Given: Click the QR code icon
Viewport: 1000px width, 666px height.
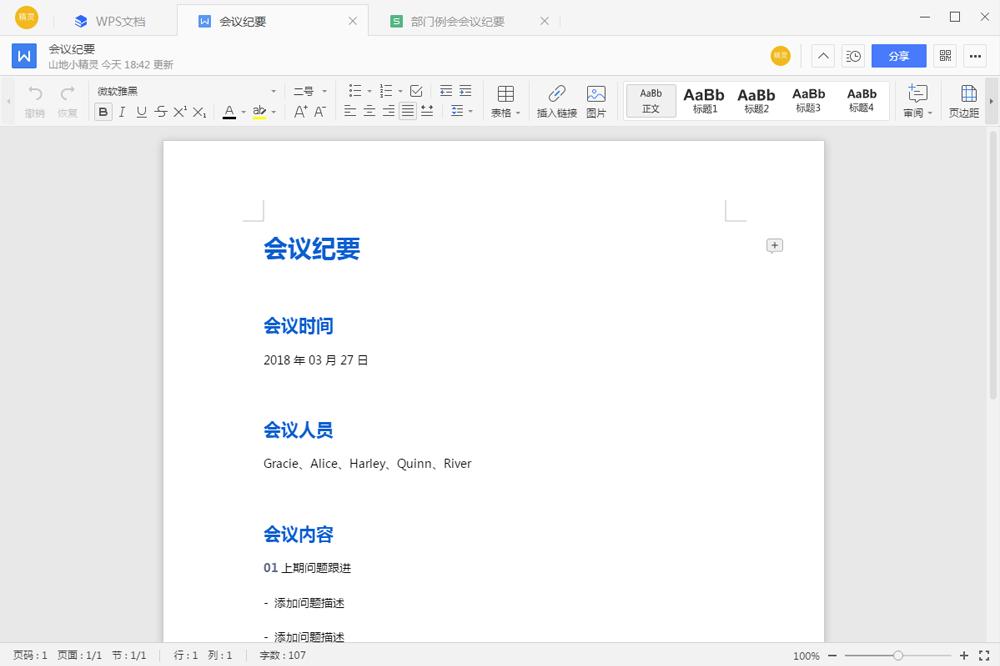Looking at the screenshot, I should (x=945, y=56).
